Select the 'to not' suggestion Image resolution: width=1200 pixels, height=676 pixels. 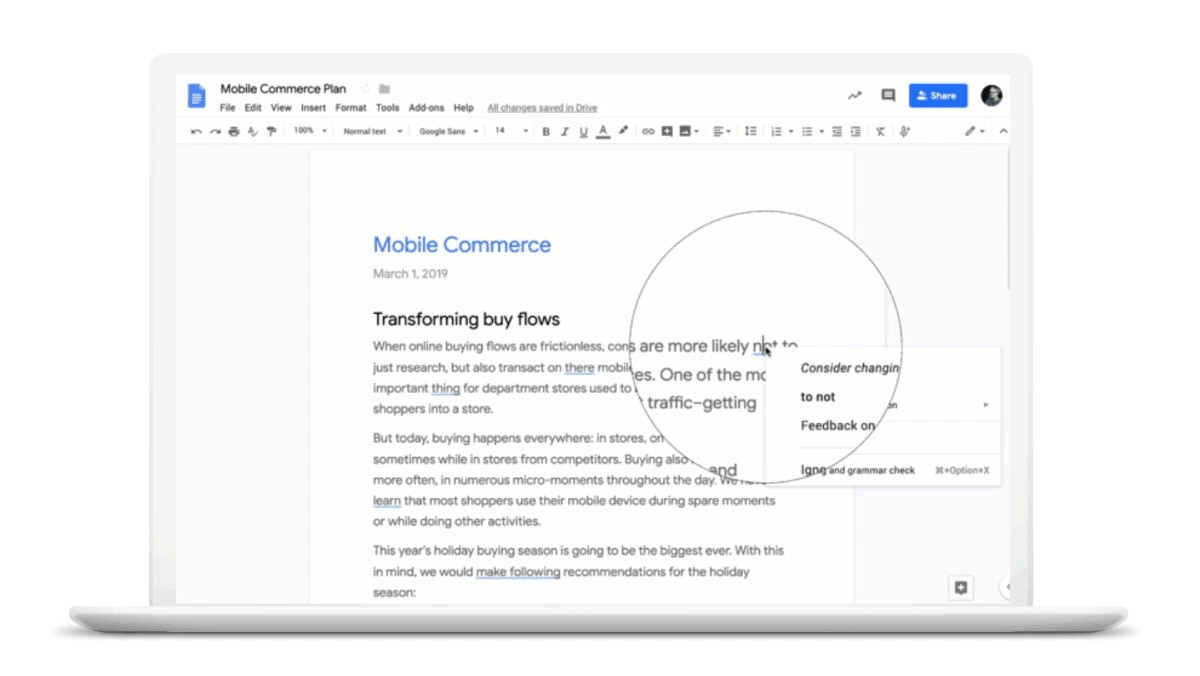pyautogui.click(x=818, y=397)
